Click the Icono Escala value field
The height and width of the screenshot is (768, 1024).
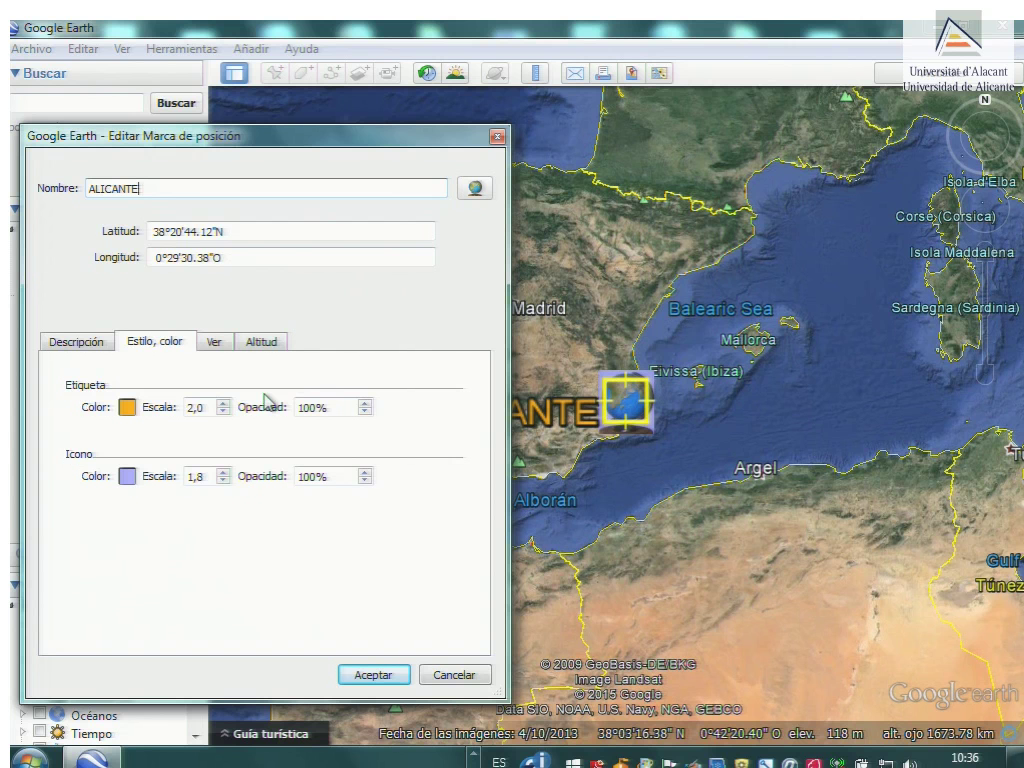[x=200, y=476]
